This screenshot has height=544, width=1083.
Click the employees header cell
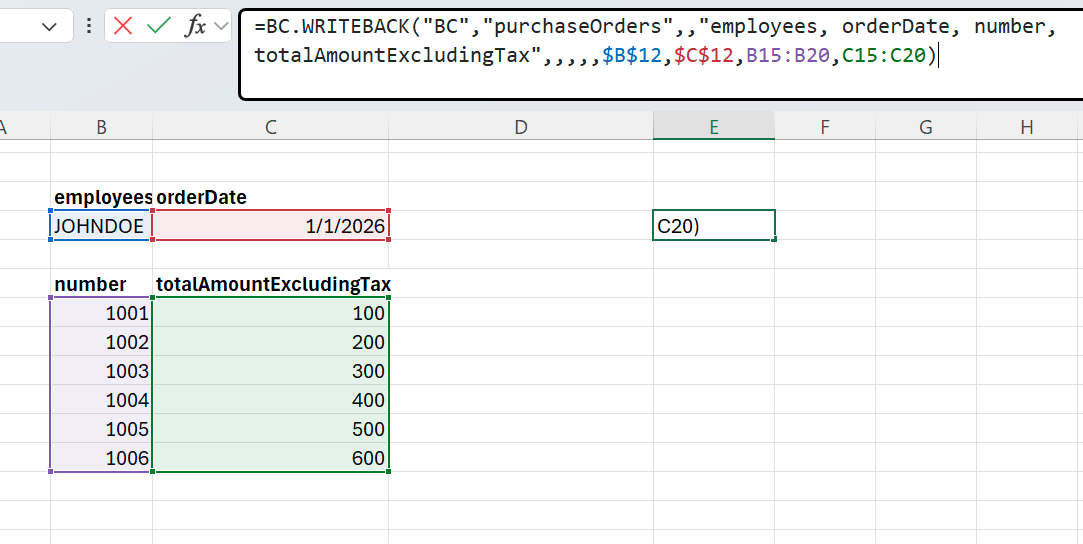101,197
